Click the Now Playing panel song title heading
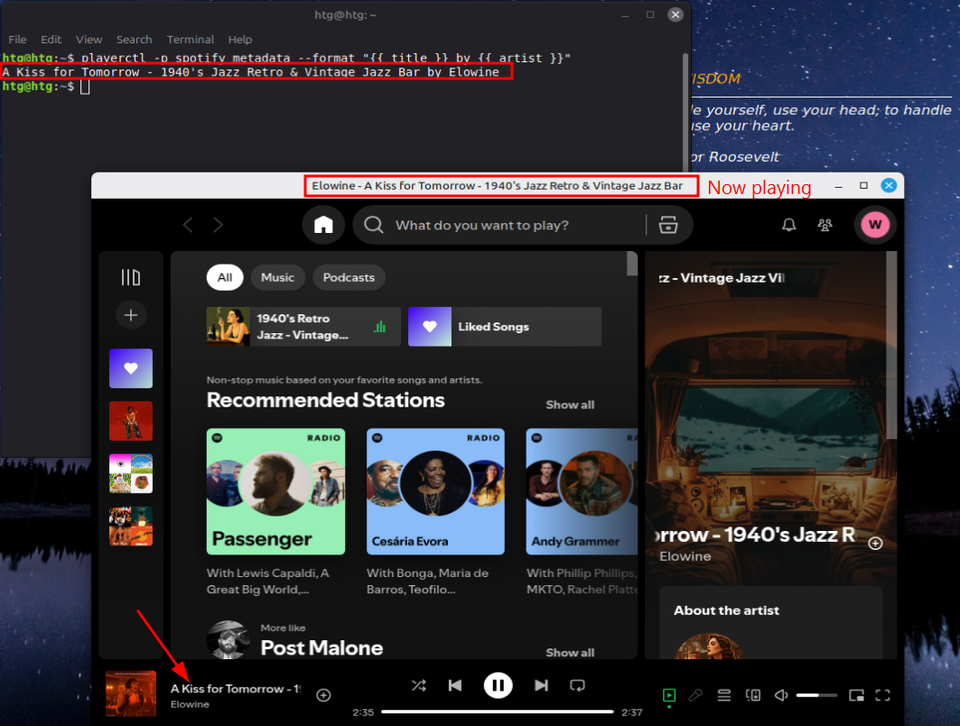The width and height of the screenshot is (960, 726). (757, 535)
